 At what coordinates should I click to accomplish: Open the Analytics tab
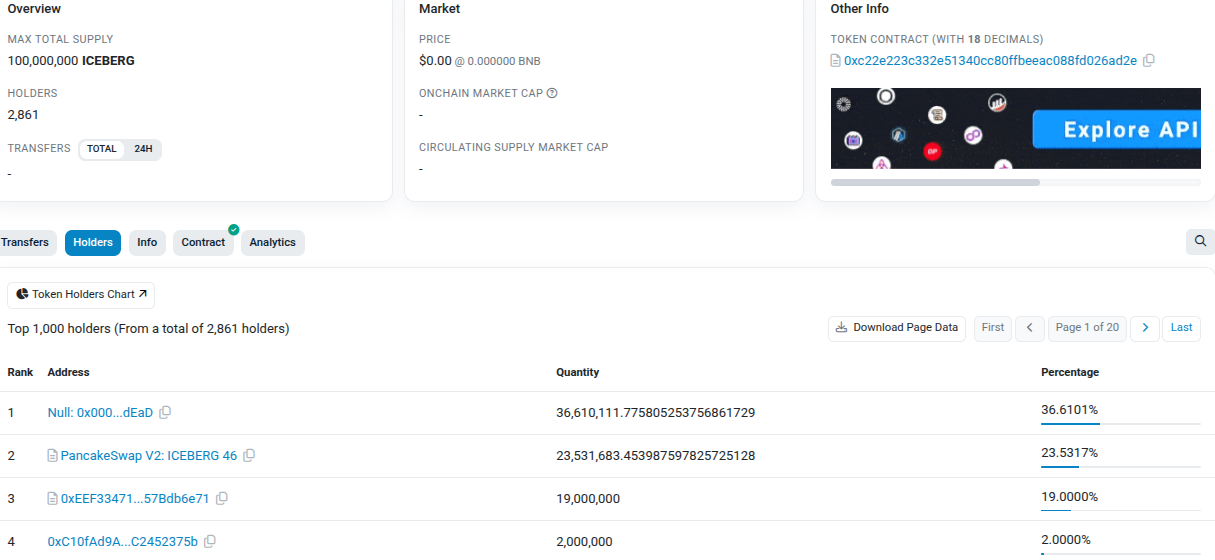273,242
